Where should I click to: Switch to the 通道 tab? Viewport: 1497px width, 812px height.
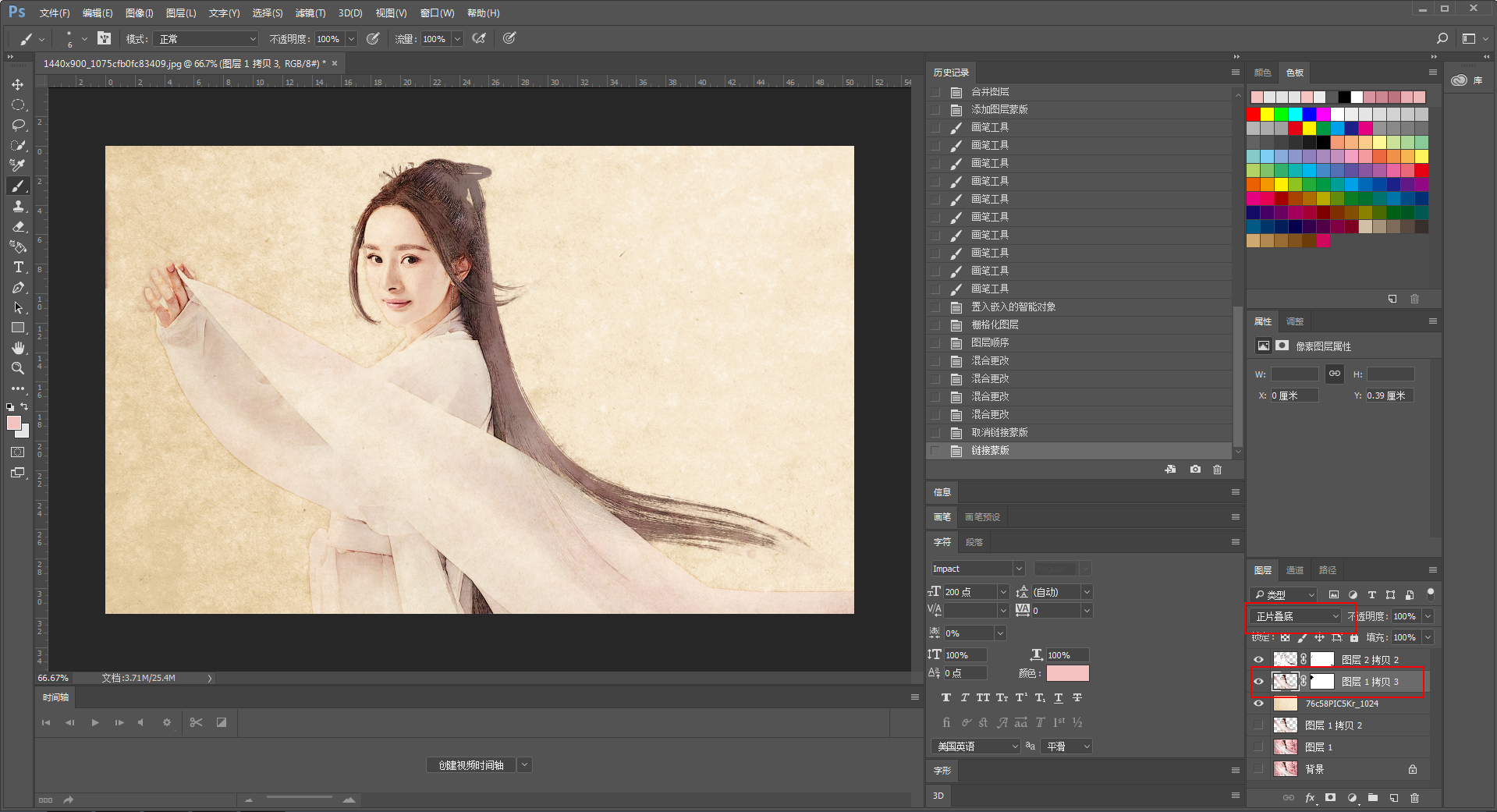coord(1295,570)
